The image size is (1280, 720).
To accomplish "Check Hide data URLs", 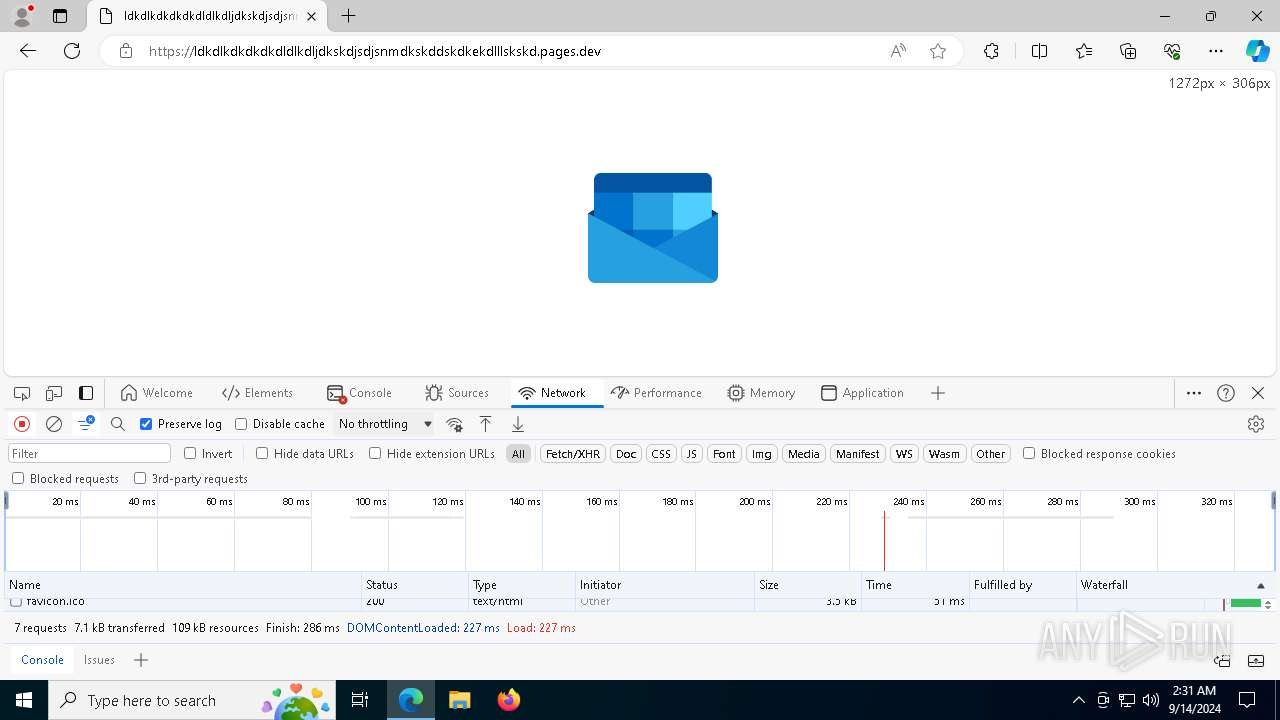I will tap(262, 453).
